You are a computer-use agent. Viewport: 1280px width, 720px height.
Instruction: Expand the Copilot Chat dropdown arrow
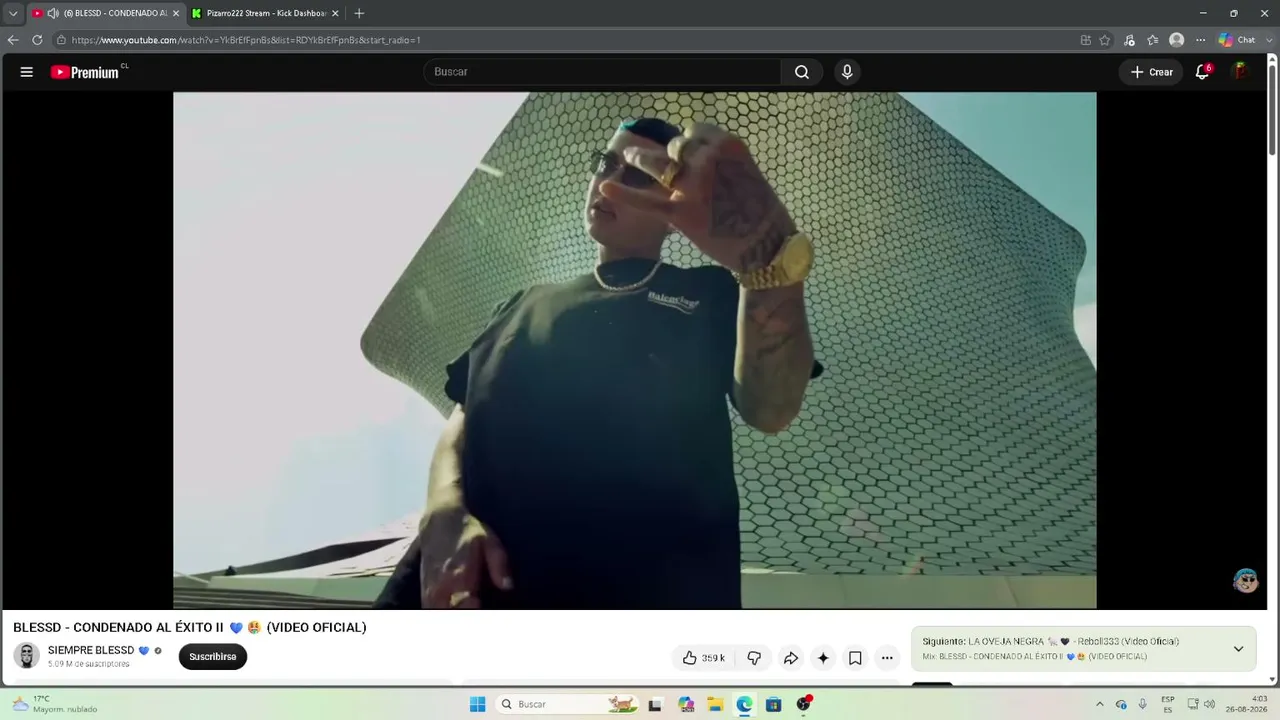click(x=1267, y=40)
